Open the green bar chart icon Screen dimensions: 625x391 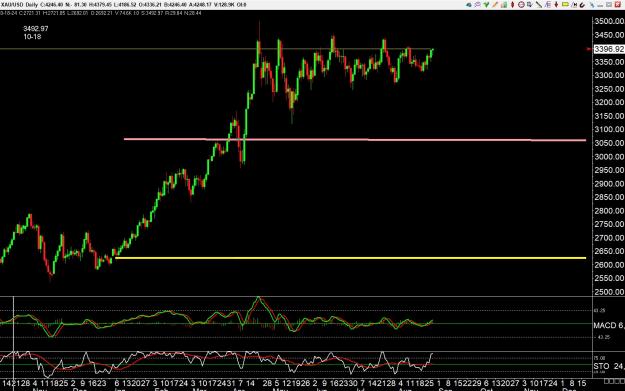click(x=504, y=5)
